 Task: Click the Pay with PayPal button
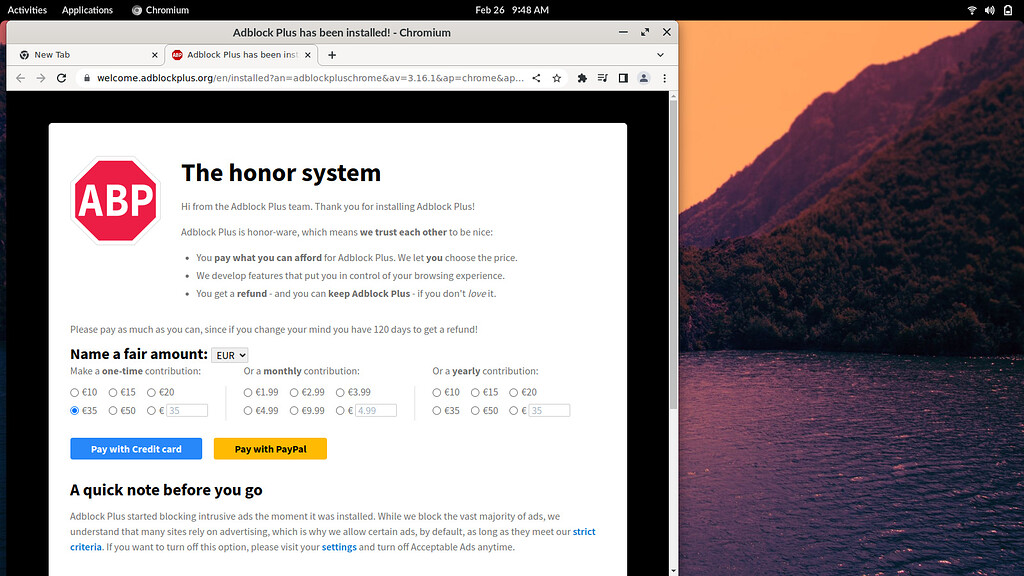click(270, 449)
